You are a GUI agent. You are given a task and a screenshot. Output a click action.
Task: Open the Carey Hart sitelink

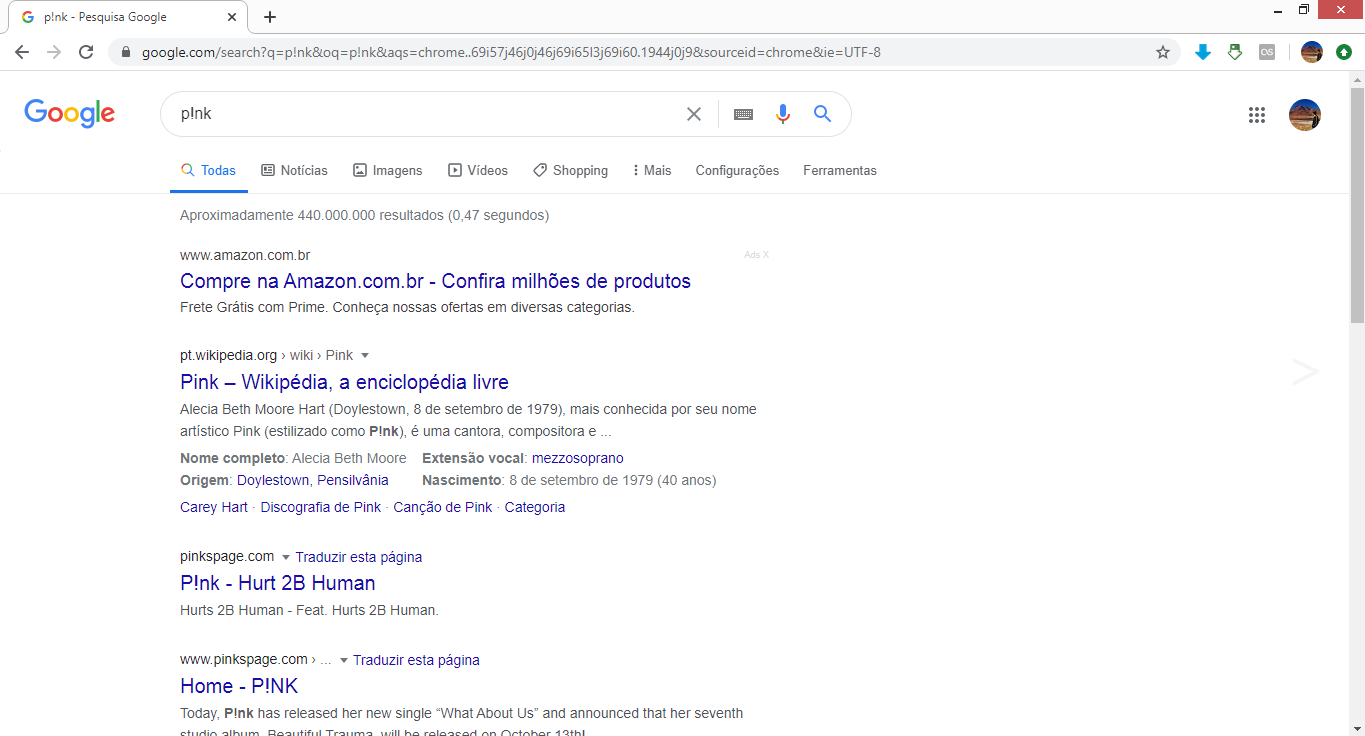pos(214,507)
